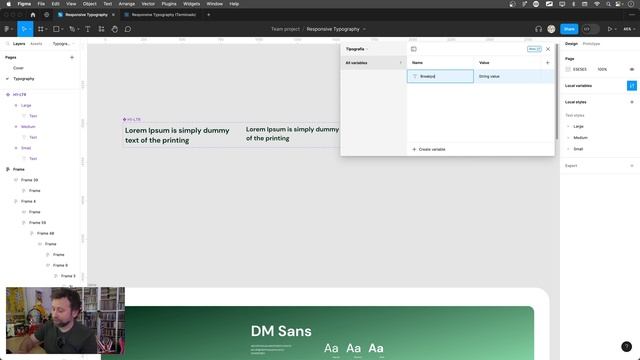Image resolution: width=640 pixels, height=360 pixels.
Task: Edit the variable name field
Action: (440, 76)
